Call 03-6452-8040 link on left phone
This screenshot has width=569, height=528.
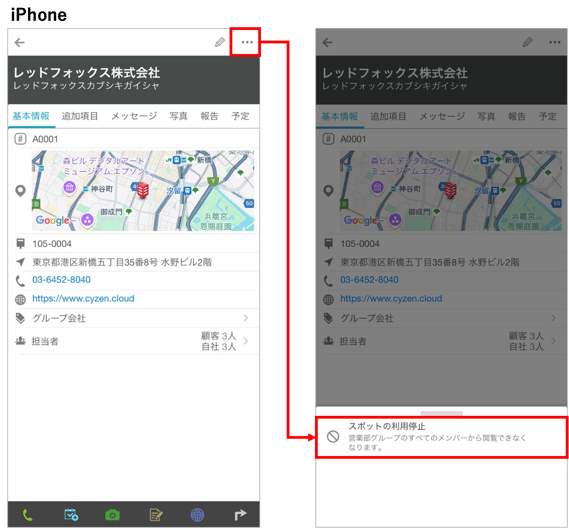[x=61, y=280]
